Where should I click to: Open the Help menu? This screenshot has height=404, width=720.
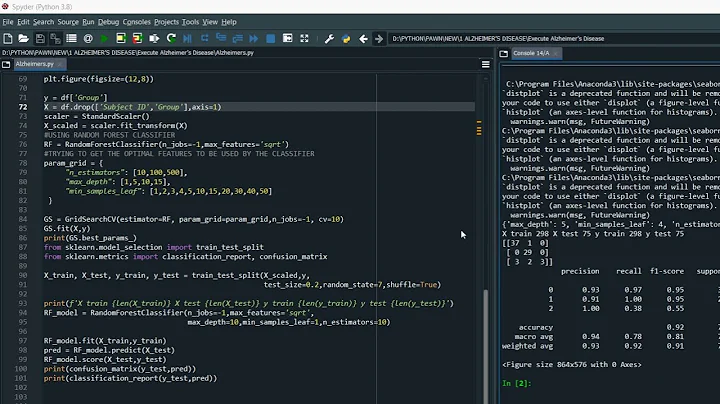229,22
